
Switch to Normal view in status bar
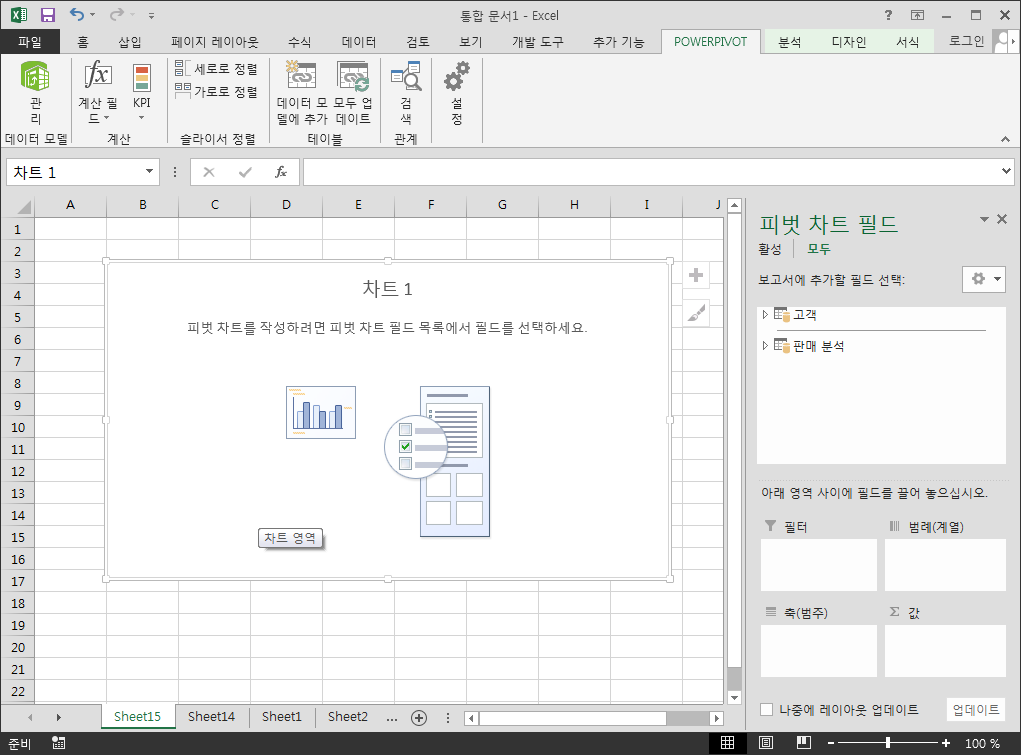[x=727, y=743]
